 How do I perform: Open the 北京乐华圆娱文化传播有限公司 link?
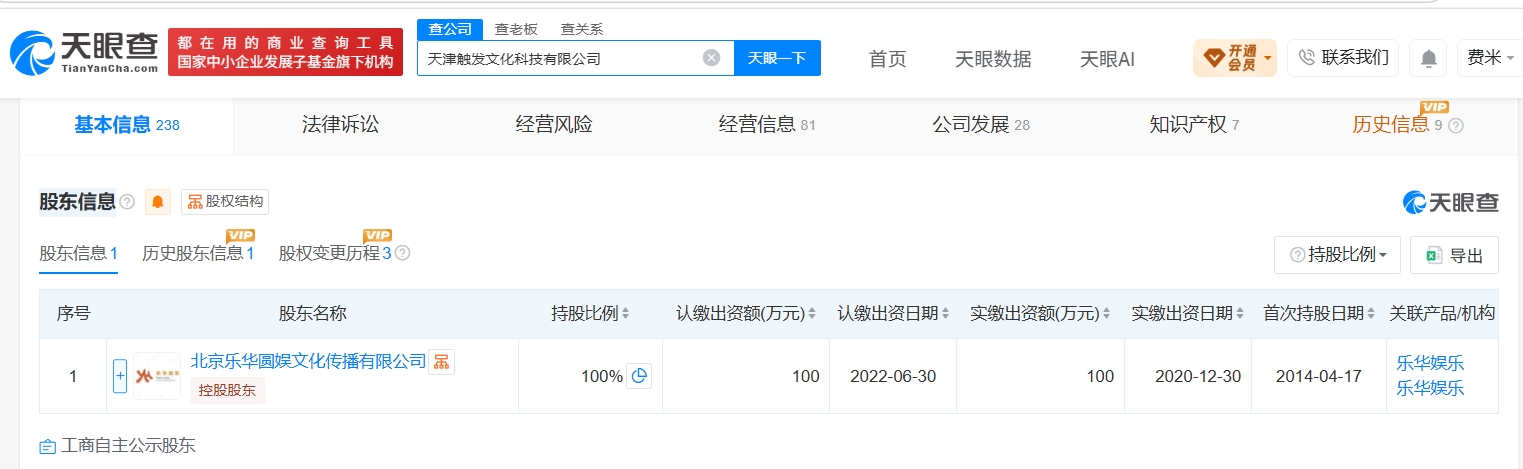[308, 361]
